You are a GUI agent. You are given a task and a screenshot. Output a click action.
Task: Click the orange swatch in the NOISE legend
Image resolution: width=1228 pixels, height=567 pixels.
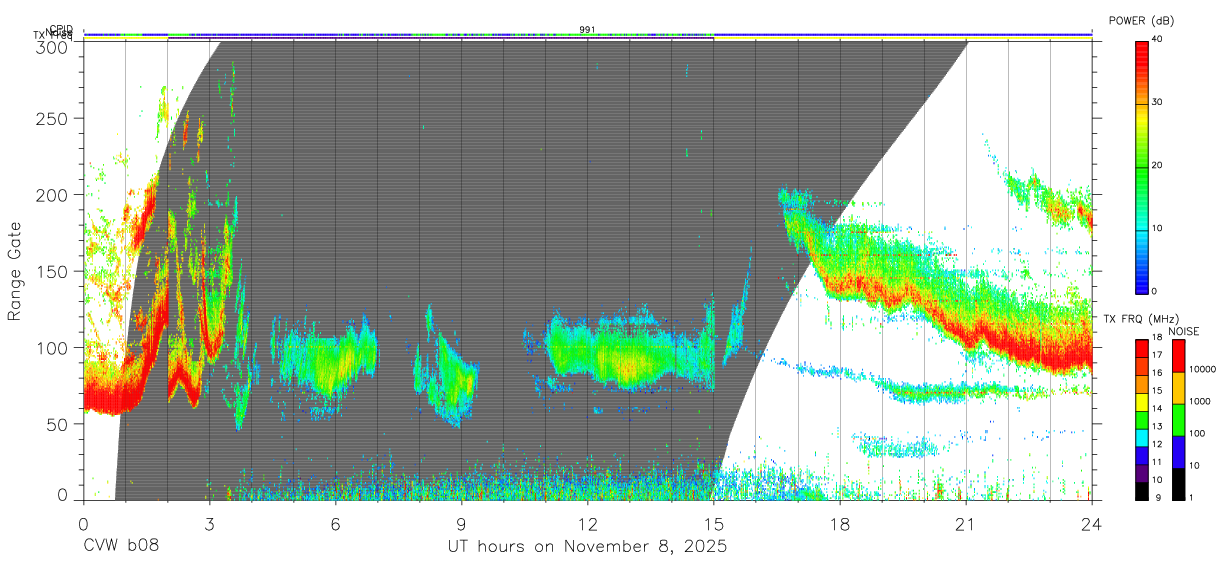(x=1177, y=388)
